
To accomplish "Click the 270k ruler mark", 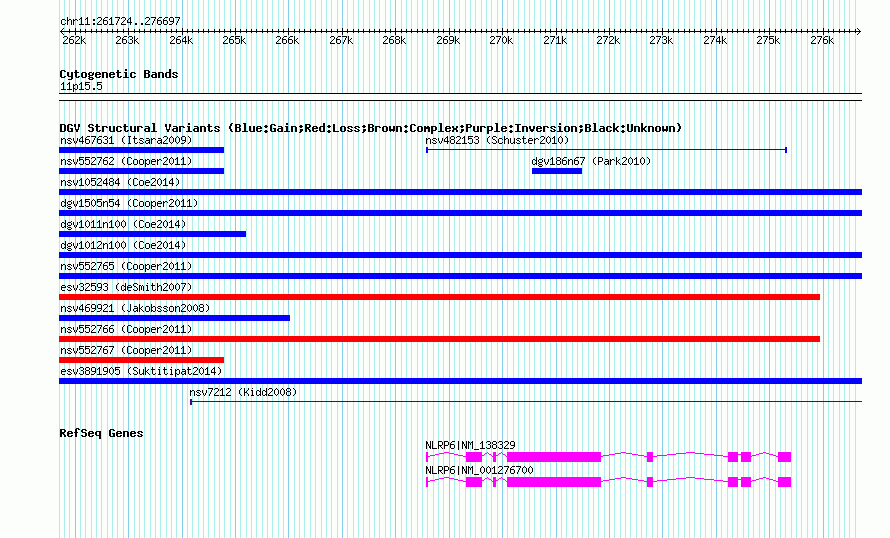I will click(501, 40).
